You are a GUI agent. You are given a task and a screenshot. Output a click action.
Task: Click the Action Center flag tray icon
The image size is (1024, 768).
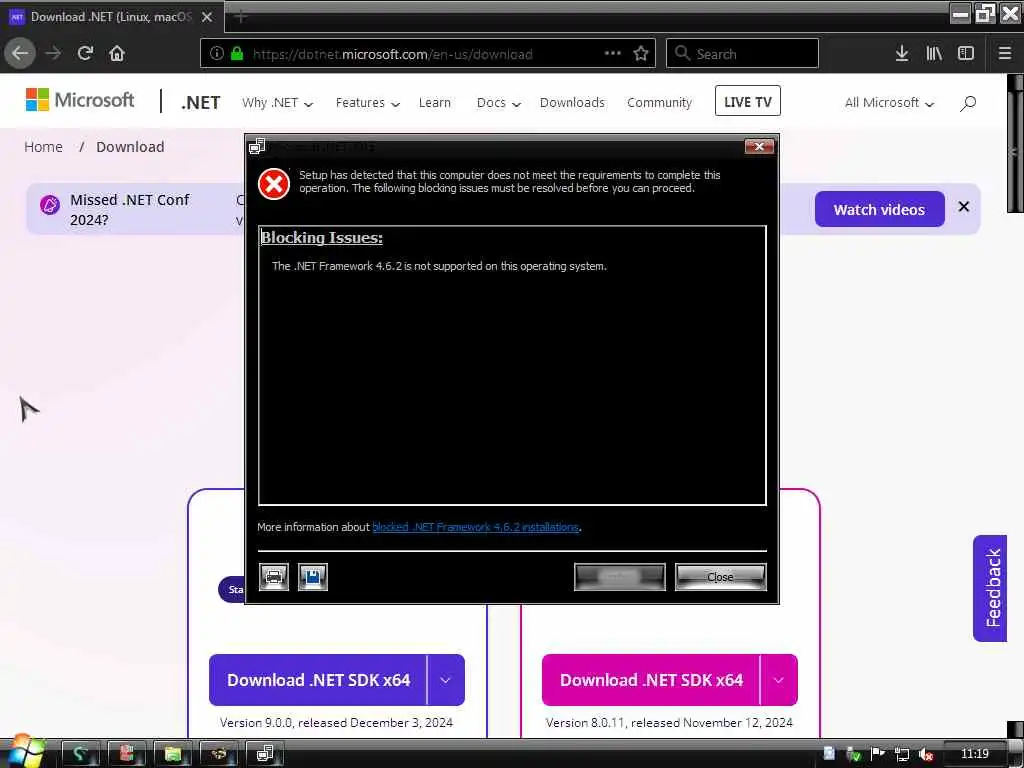point(878,754)
